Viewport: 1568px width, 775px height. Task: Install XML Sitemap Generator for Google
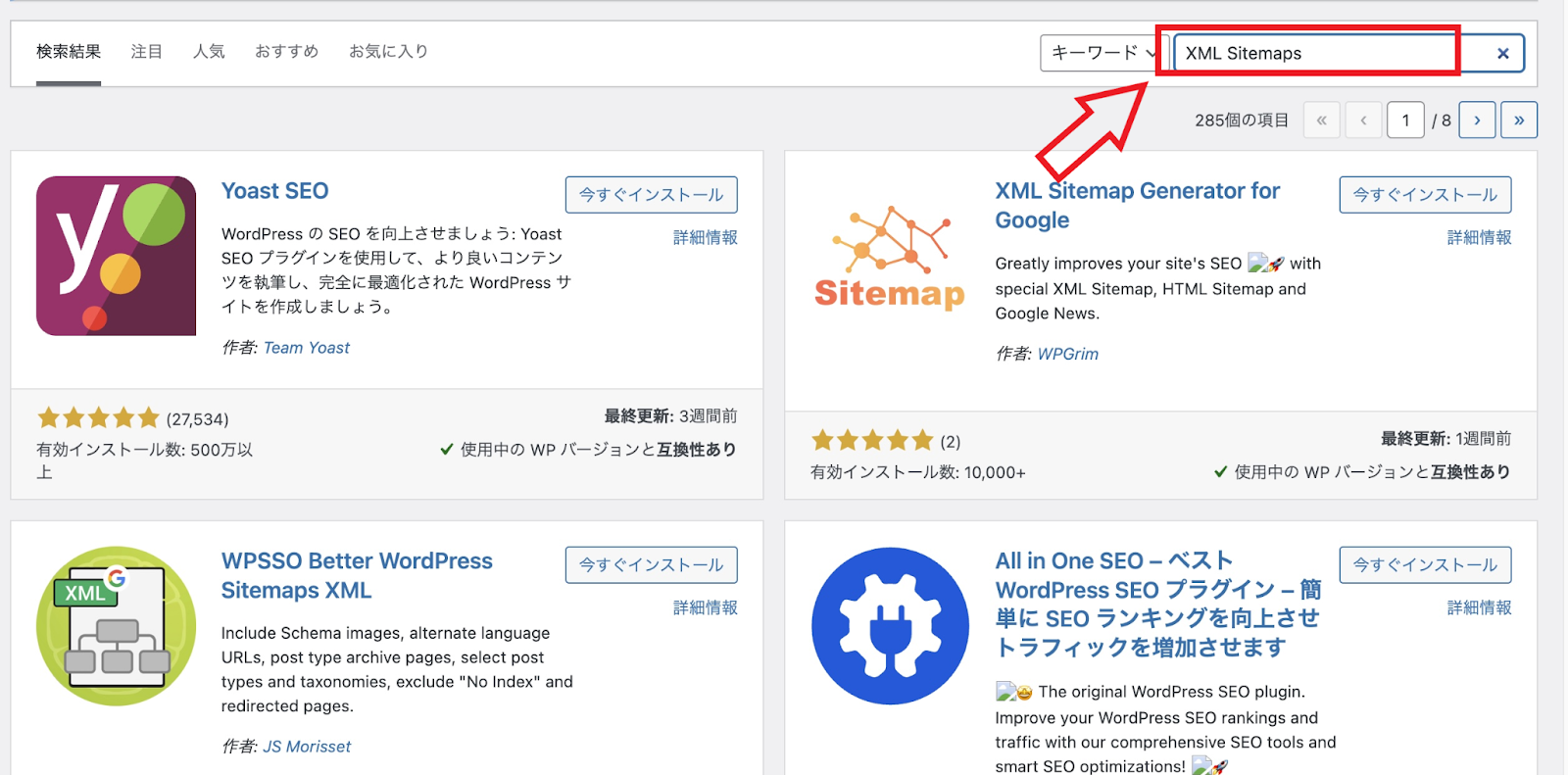(x=1425, y=195)
